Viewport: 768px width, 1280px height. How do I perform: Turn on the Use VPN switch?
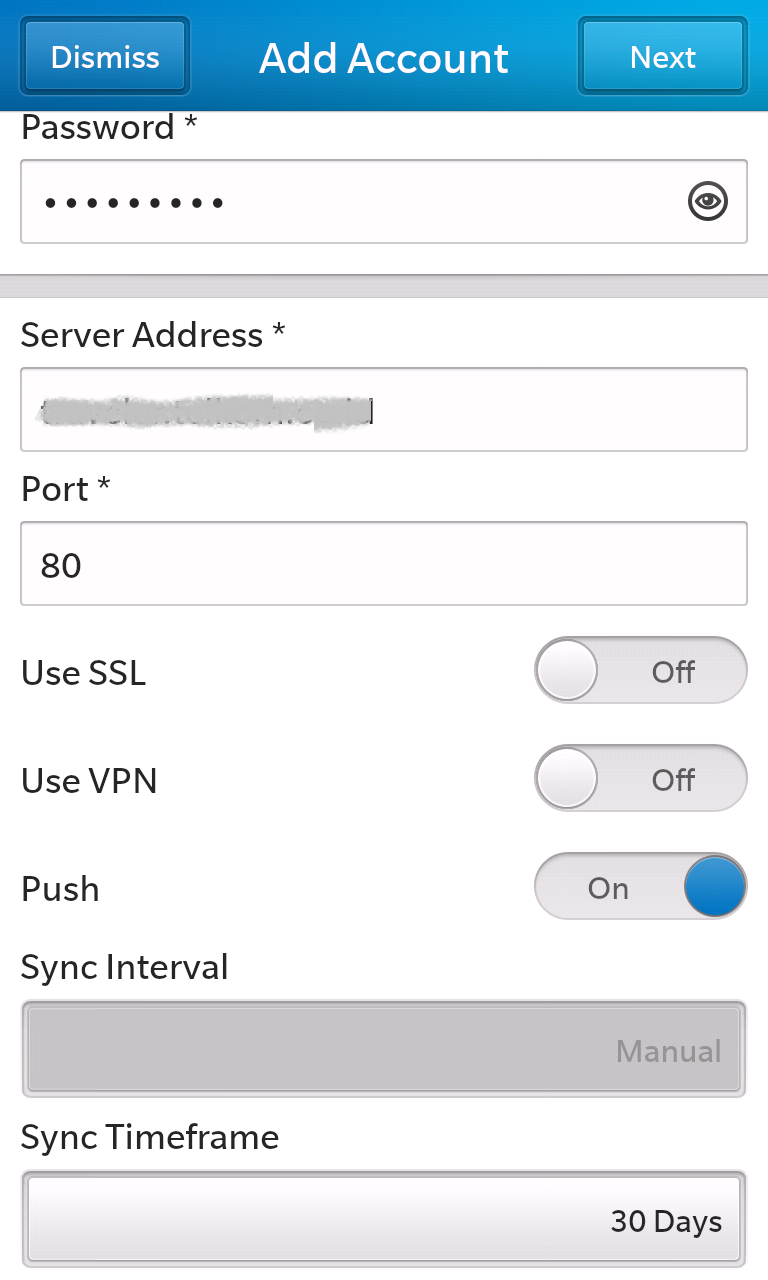(641, 779)
